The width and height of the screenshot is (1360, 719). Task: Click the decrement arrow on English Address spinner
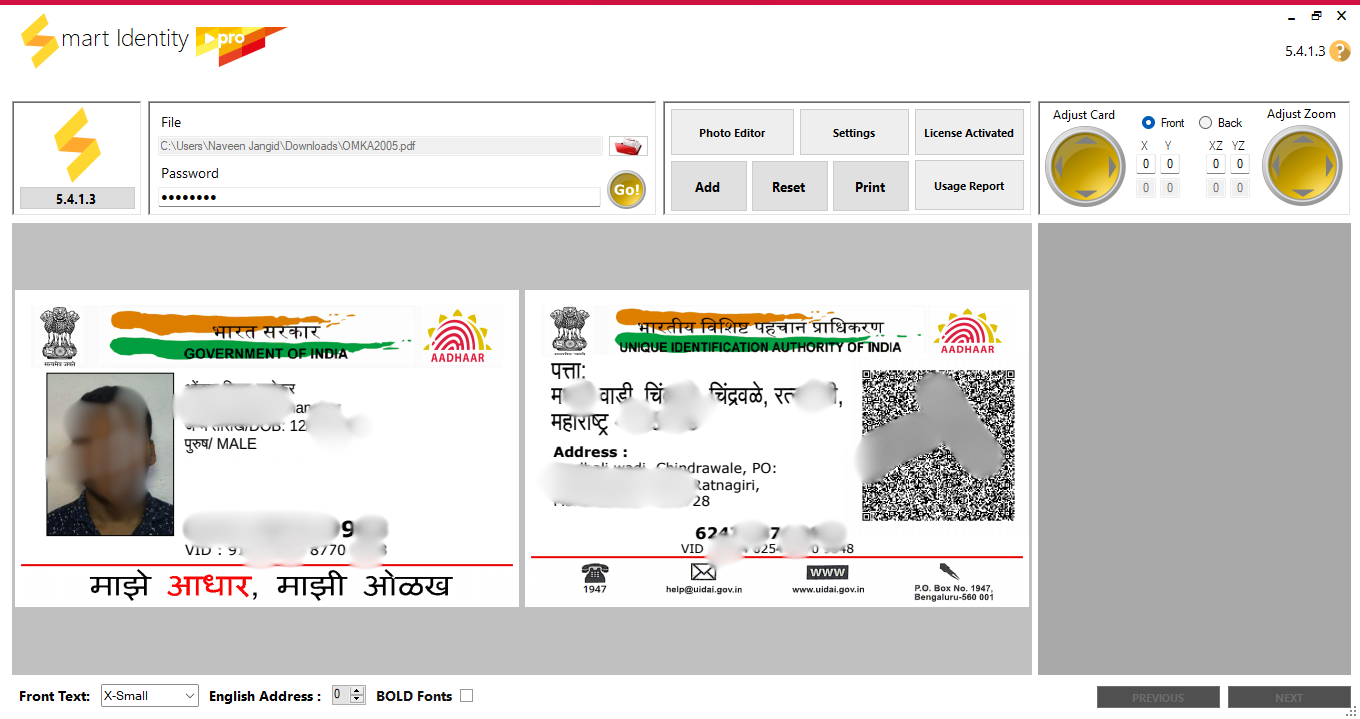coord(358,700)
